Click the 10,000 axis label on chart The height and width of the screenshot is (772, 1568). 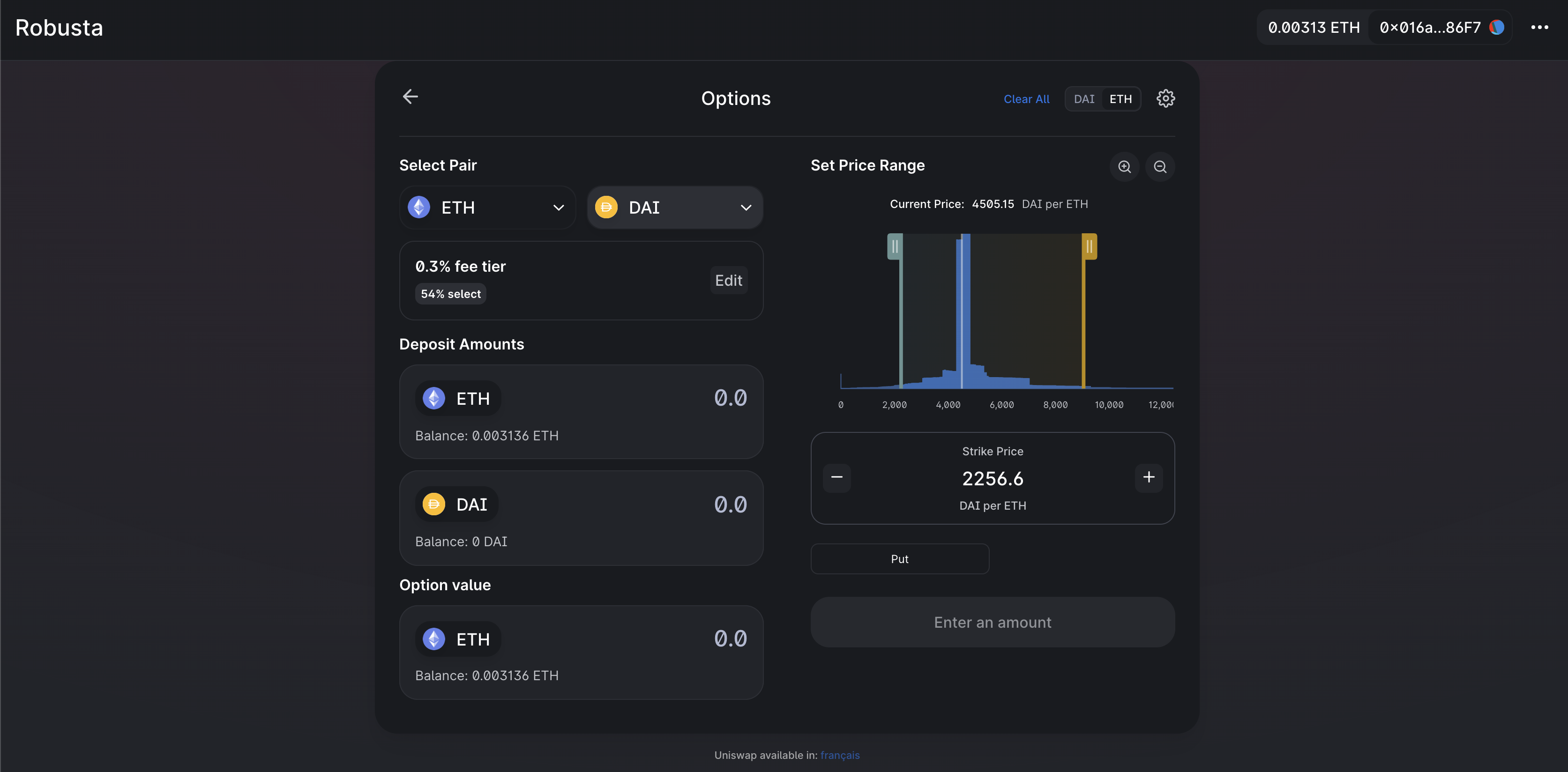coord(1108,405)
